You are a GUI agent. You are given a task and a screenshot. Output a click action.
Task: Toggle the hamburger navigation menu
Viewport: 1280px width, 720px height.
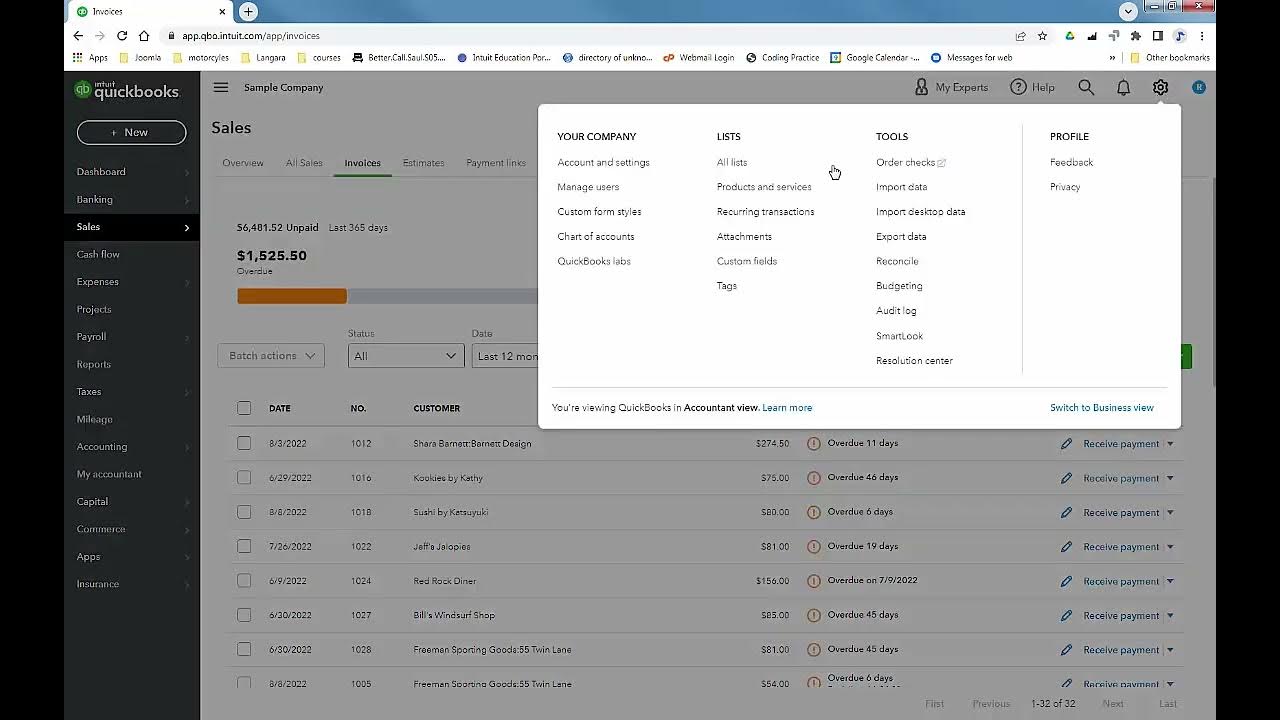click(x=221, y=87)
